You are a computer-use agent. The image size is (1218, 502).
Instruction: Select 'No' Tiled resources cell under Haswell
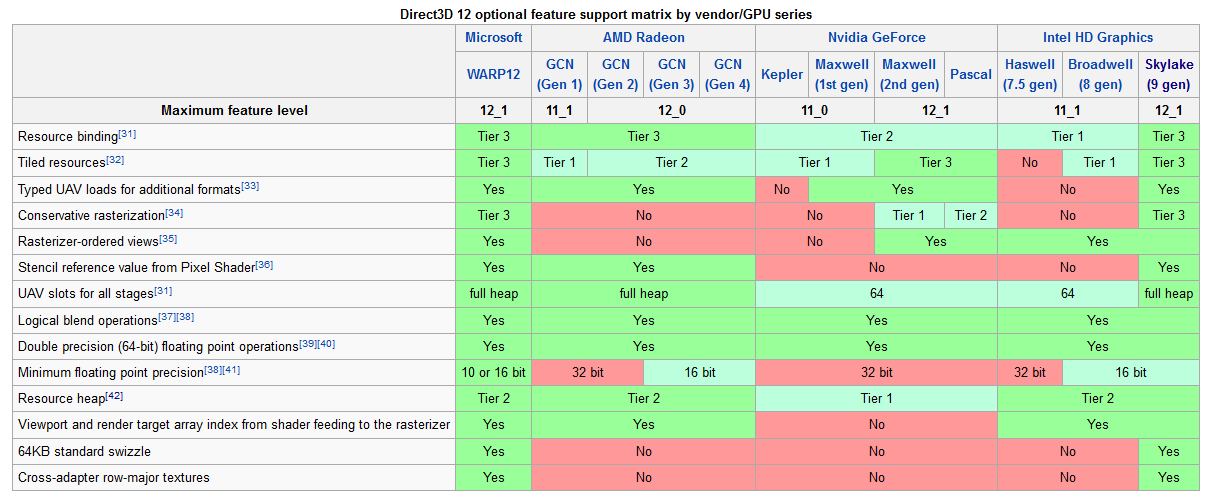(x=1030, y=162)
